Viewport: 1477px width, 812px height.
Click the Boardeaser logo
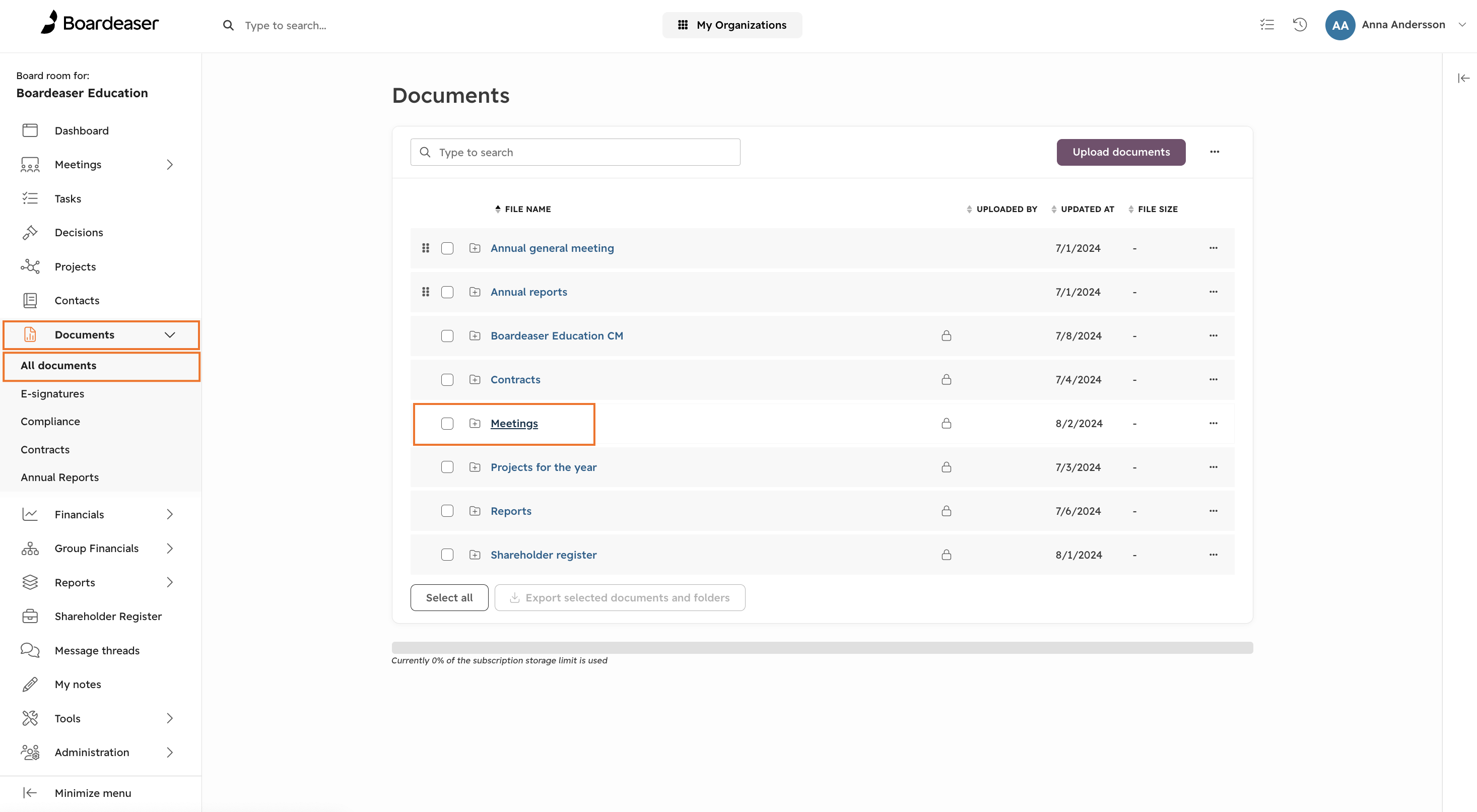[99, 23]
